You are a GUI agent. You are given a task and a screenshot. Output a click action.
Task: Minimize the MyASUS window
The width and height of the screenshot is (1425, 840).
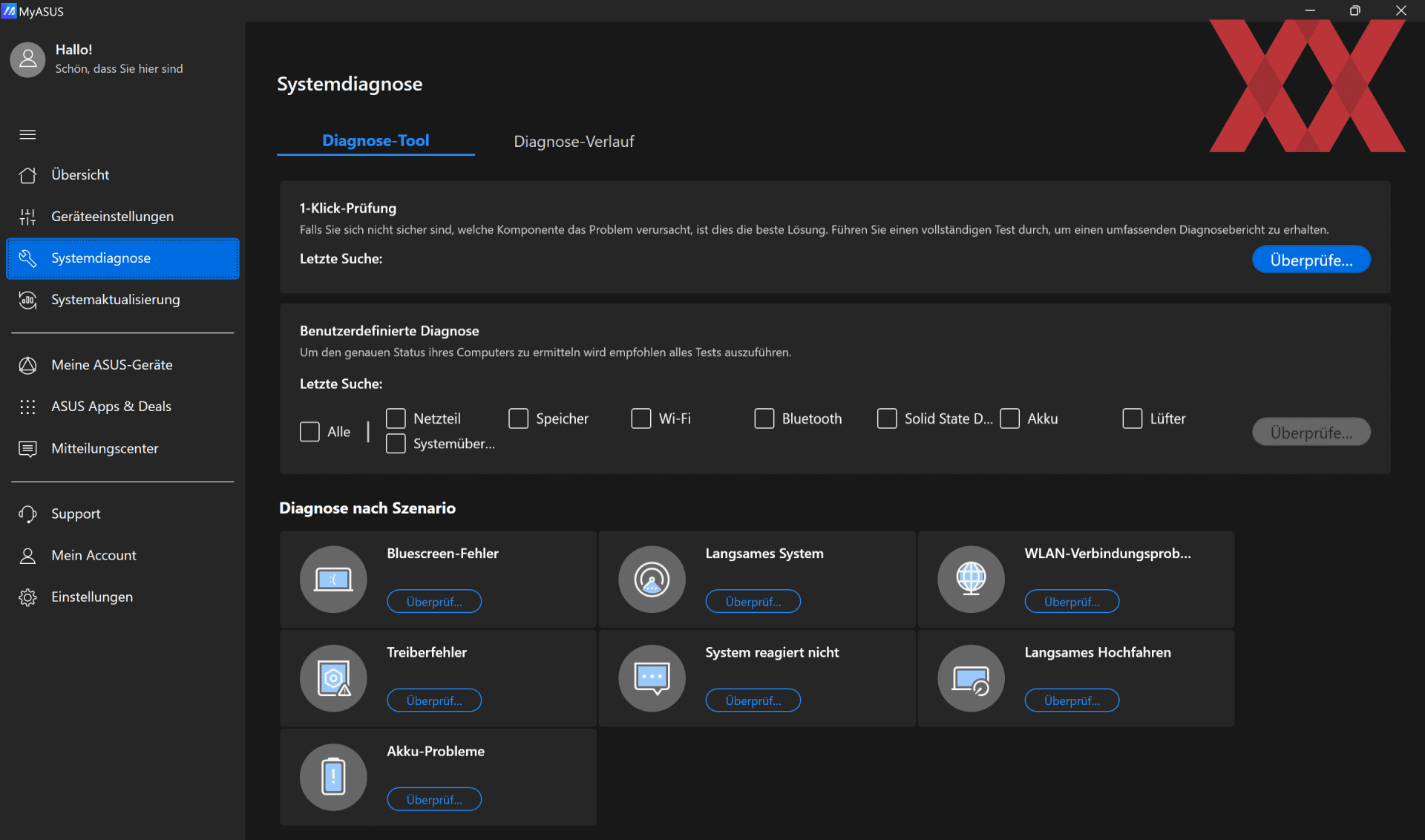tap(1310, 10)
